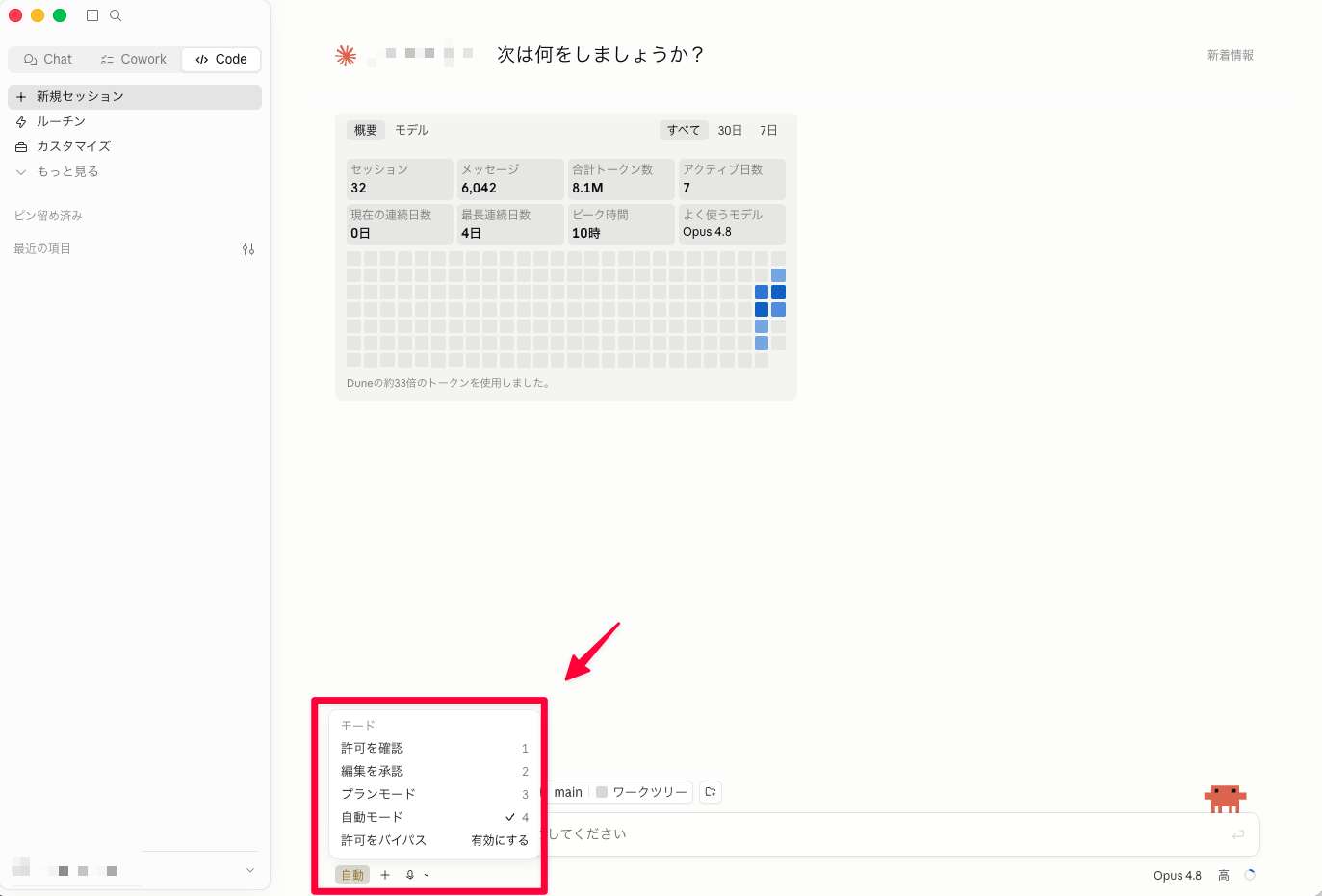Start a 新規セッション from the sidebar
The width and height of the screenshot is (1322, 896).
point(135,96)
